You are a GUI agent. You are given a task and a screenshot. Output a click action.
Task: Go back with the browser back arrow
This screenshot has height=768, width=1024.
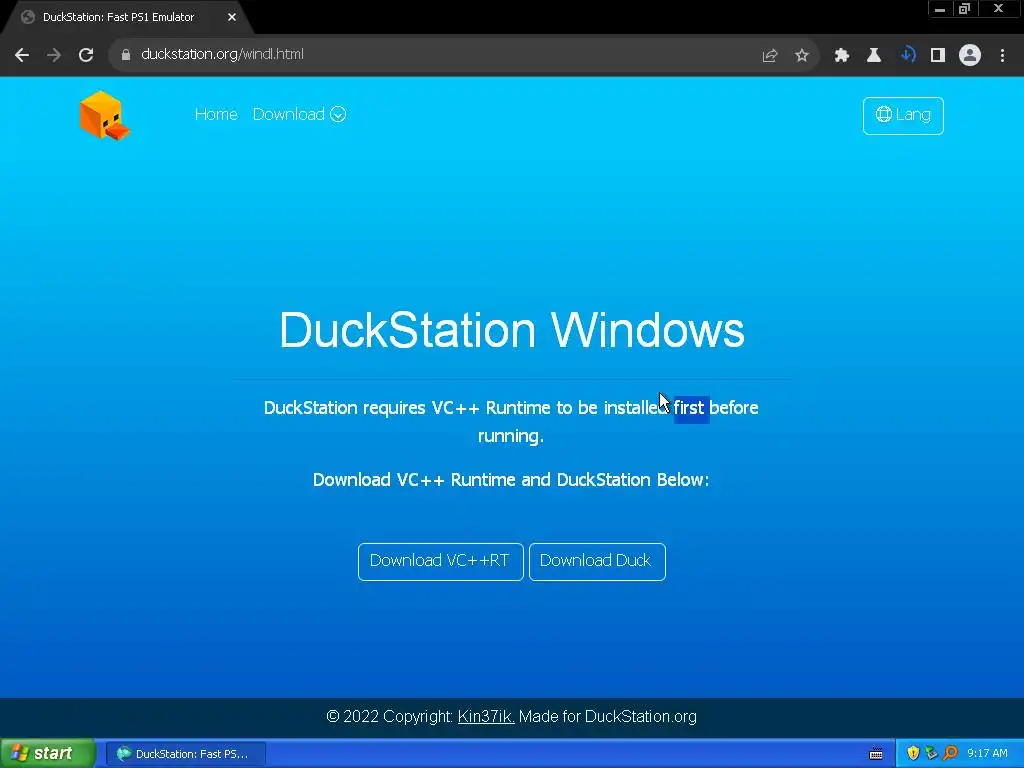click(x=22, y=55)
